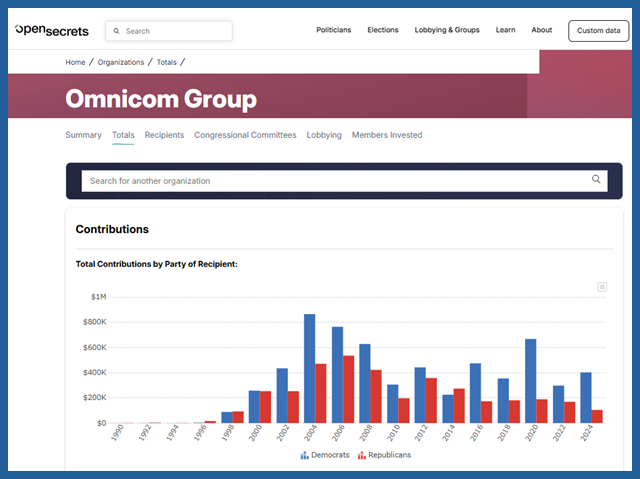Click the Custom data button

(598, 31)
